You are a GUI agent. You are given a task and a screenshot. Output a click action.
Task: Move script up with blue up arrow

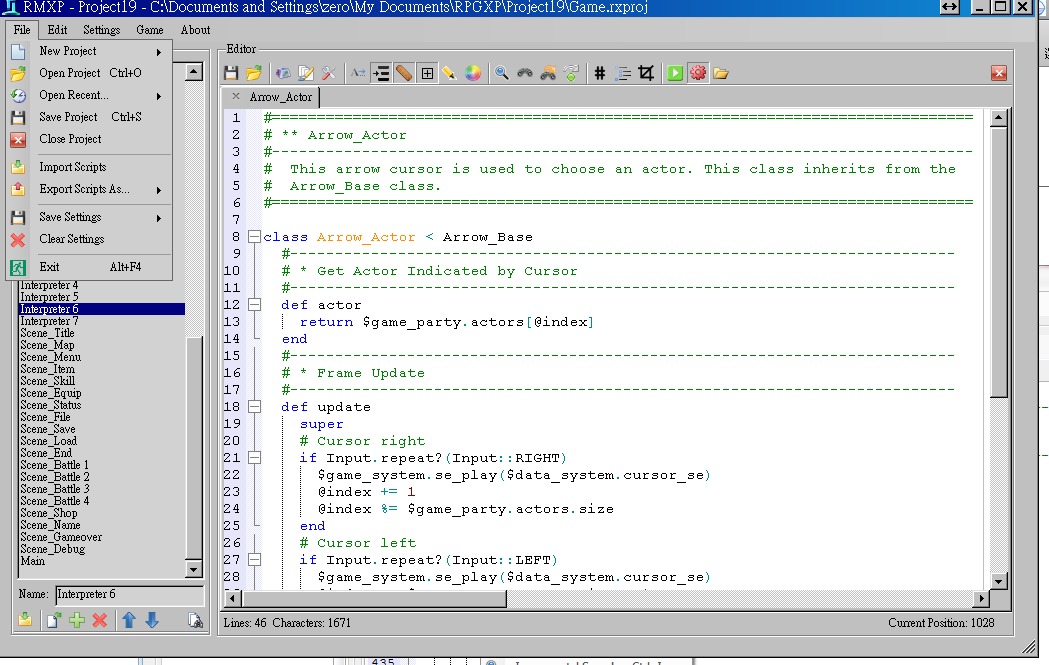[x=129, y=620]
